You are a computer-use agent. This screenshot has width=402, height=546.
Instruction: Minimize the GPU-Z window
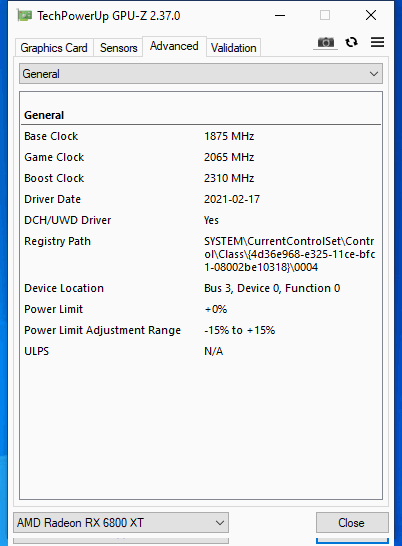280,15
